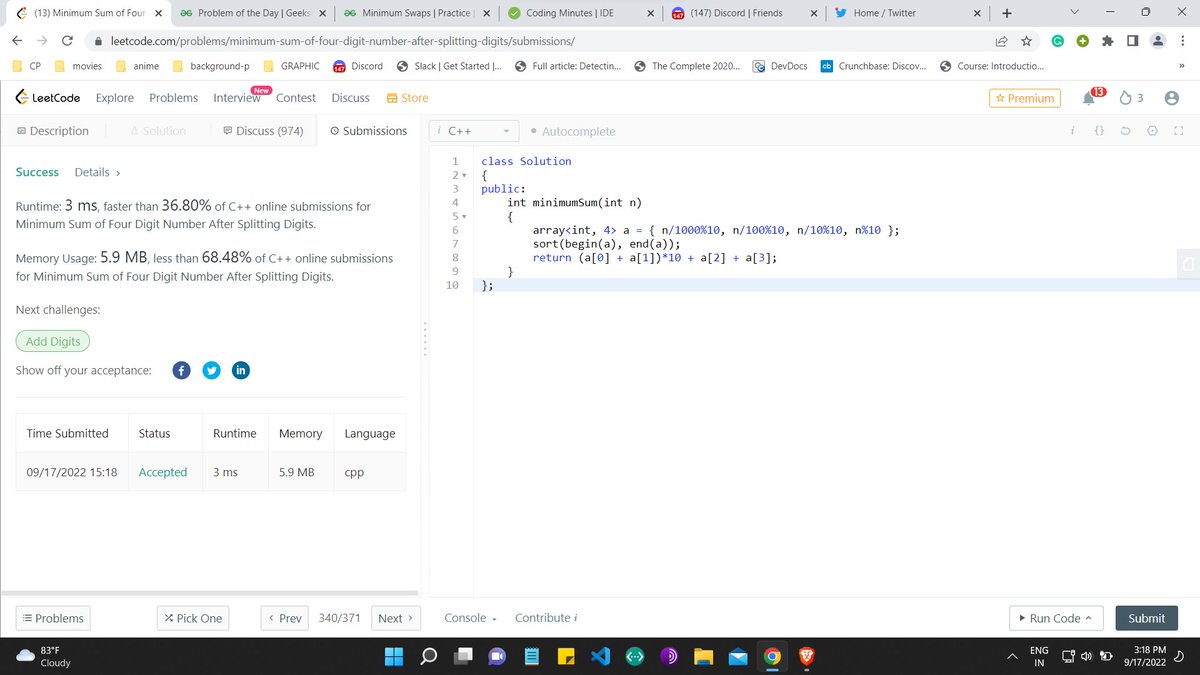The image size is (1200, 675).
Task: Go to Next problem
Action: click(396, 618)
